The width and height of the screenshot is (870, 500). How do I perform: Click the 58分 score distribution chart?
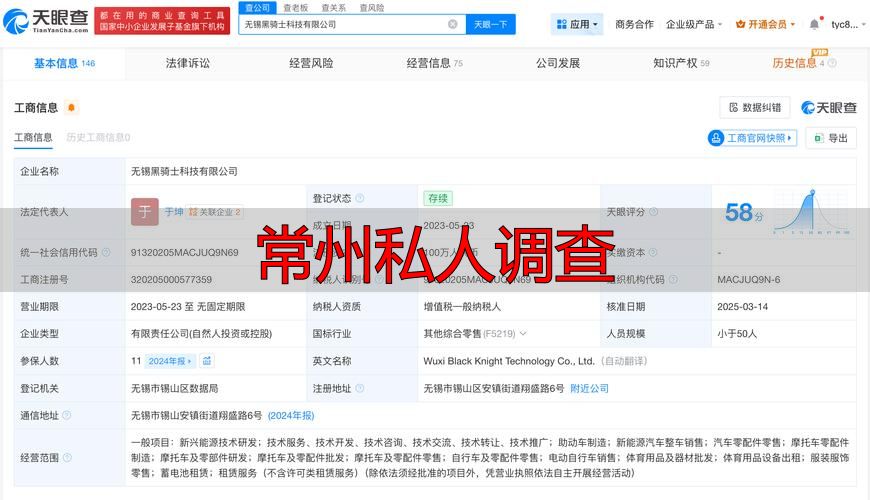tap(812, 211)
